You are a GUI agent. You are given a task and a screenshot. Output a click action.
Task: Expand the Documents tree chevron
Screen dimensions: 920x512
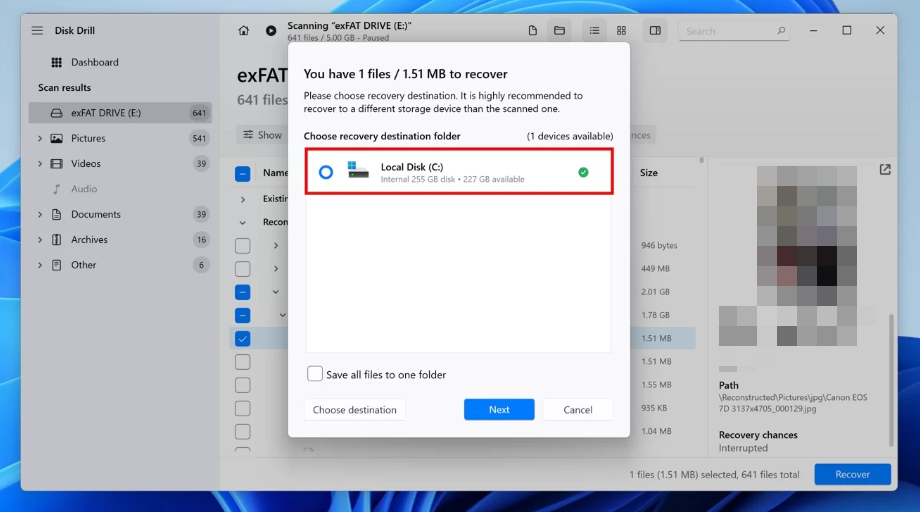40,215
